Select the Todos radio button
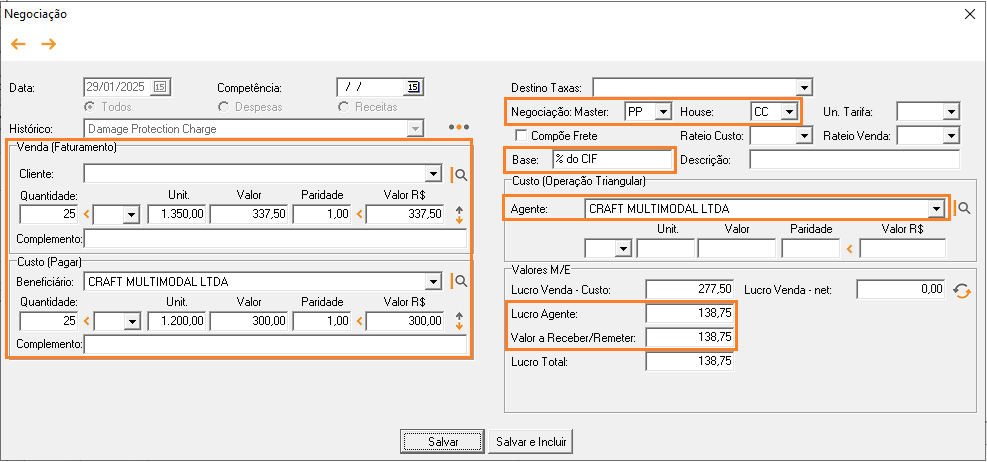Image resolution: width=987 pixels, height=462 pixels. pyautogui.click(x=89, y=107)
